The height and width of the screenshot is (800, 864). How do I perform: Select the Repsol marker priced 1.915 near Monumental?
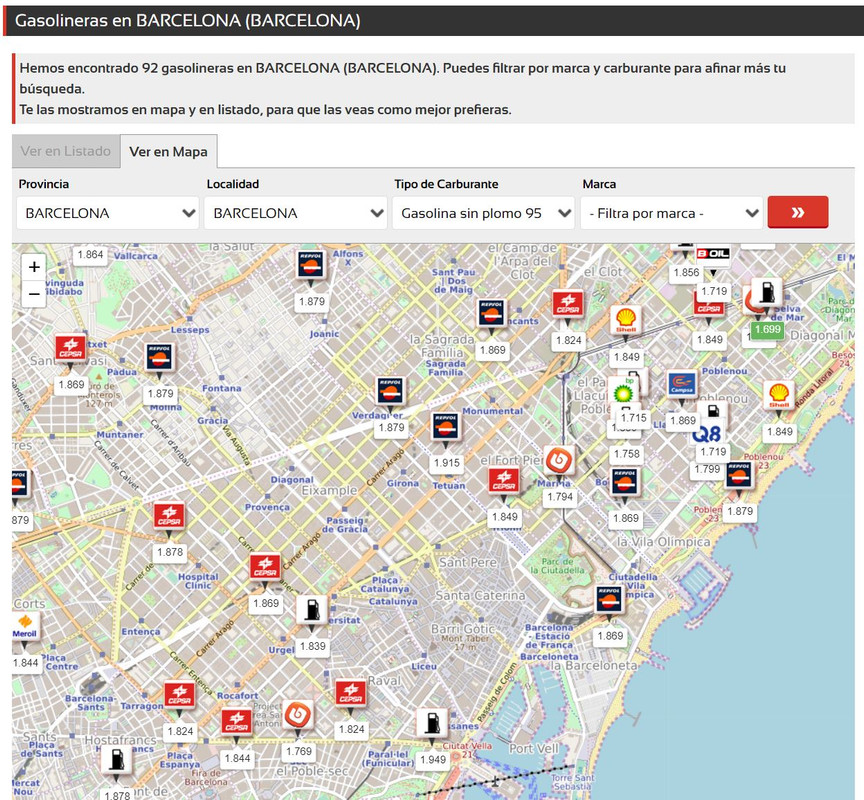(x=445, y=426)
